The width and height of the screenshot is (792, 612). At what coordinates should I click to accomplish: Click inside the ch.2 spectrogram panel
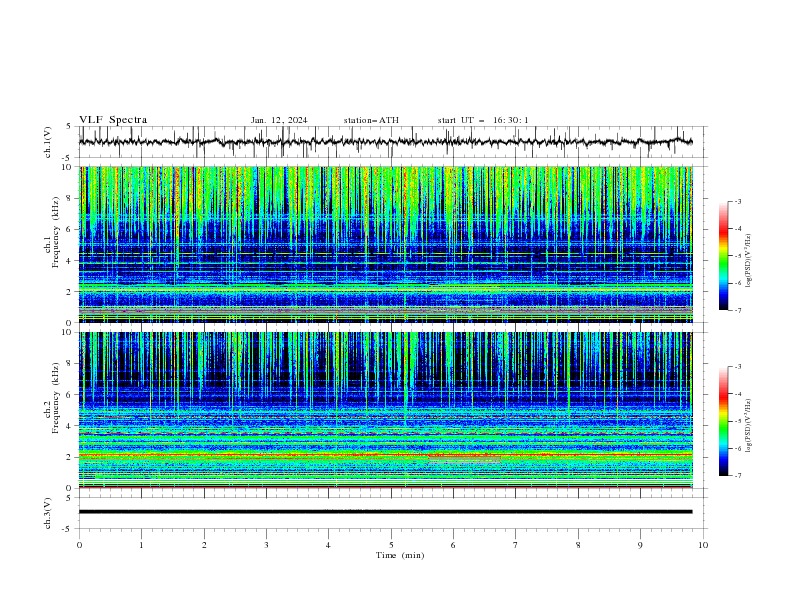coord(385,410)
